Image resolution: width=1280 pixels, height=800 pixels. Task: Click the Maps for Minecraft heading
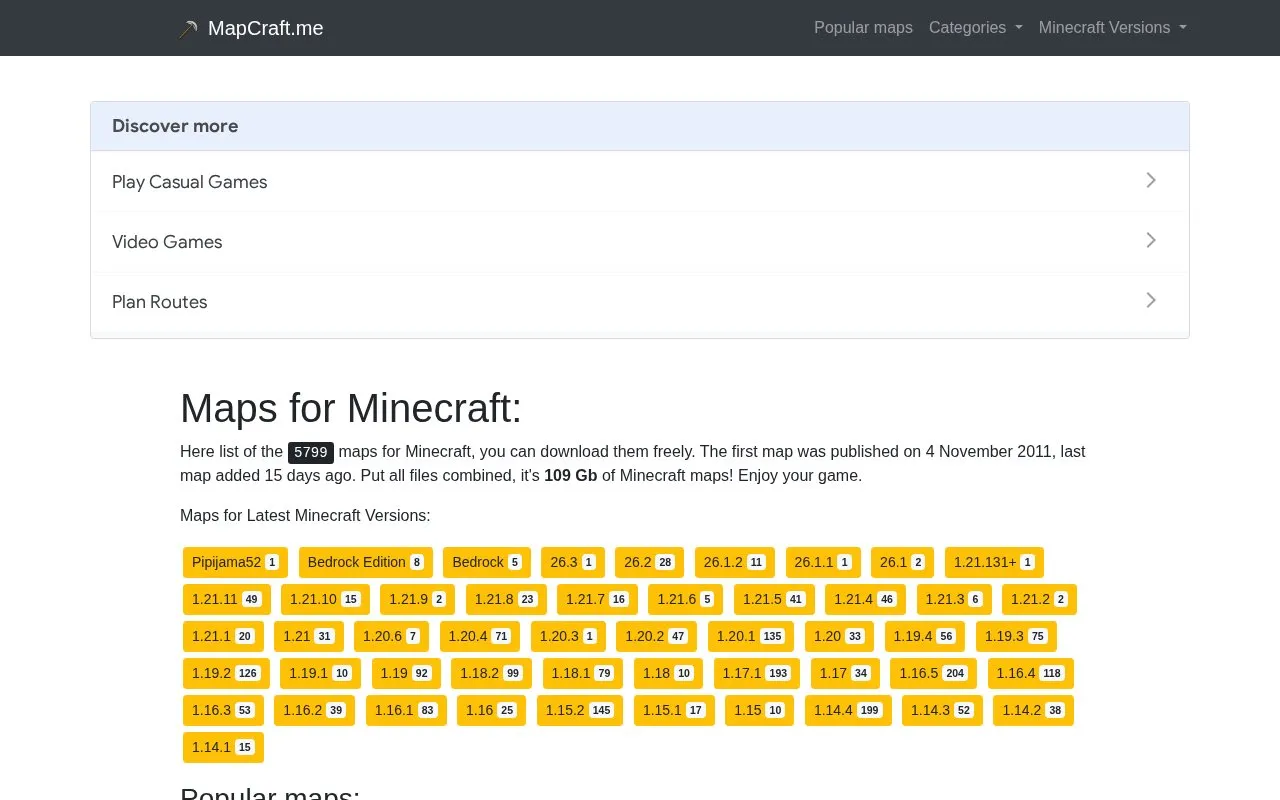coord(351,408)
